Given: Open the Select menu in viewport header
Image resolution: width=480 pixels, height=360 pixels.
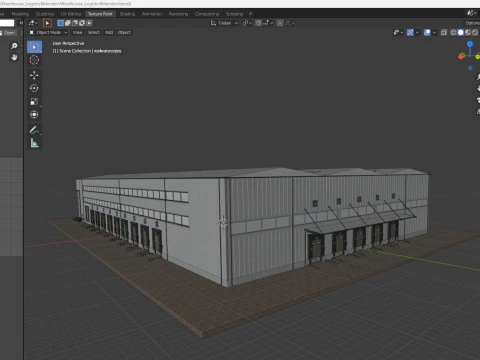Looking at the screenshot, I should (94, 32).
